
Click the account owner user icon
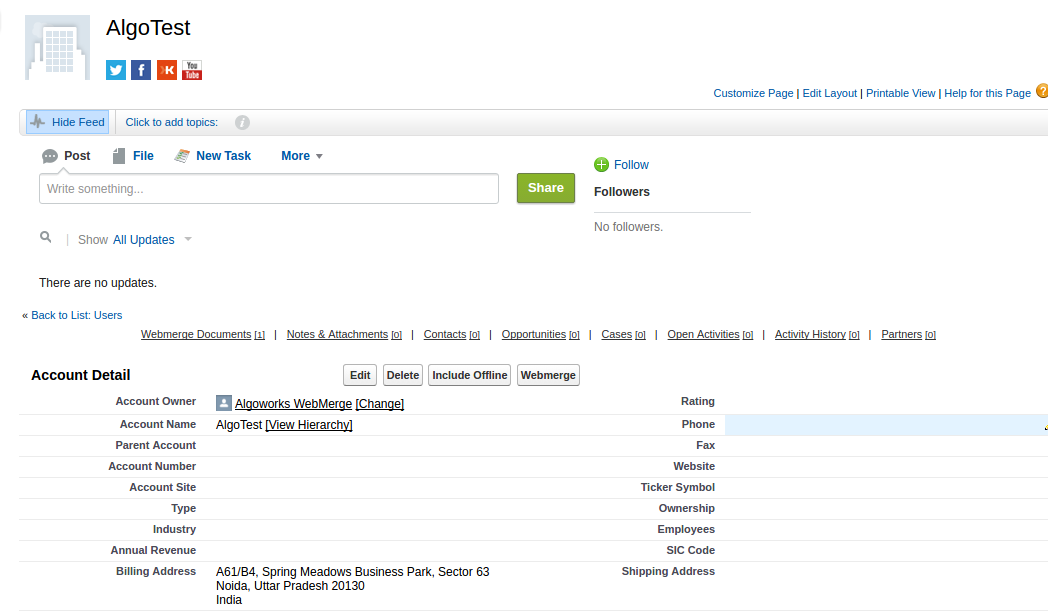tap(224, 403)
